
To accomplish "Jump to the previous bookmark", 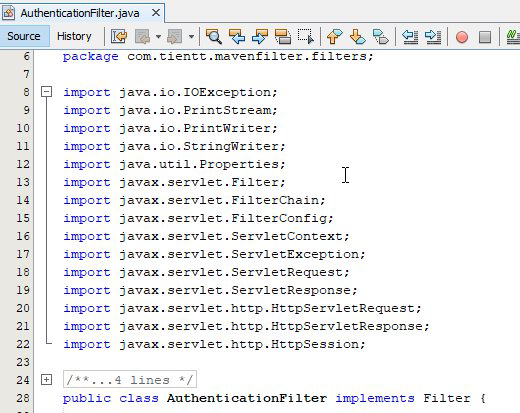I will click(334, 36).
